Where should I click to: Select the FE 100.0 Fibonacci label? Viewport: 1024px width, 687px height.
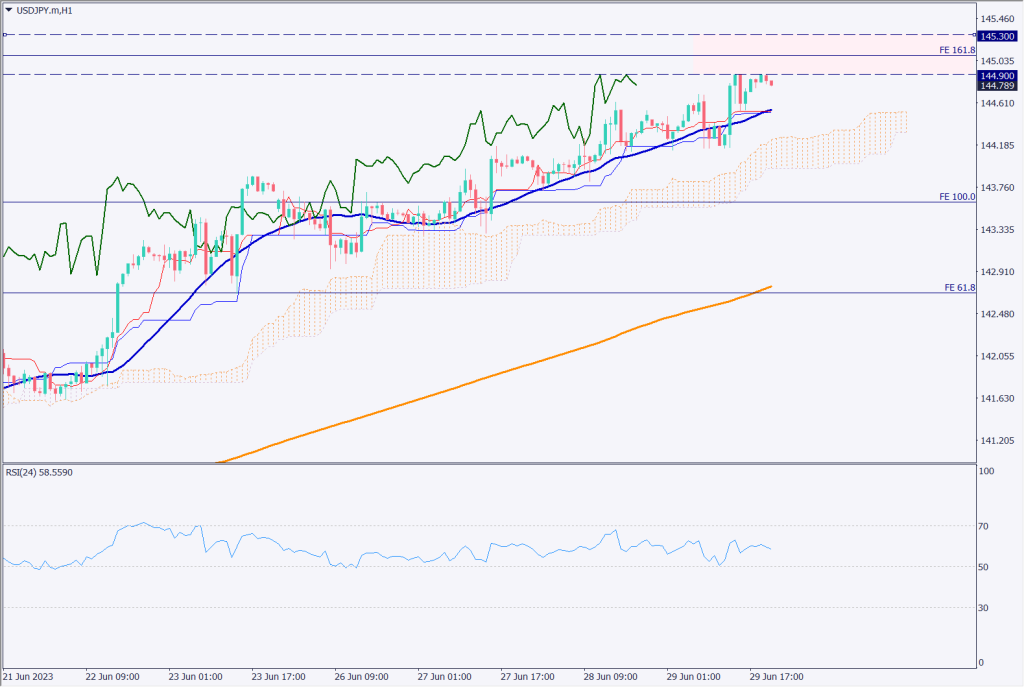click(957, 197)
